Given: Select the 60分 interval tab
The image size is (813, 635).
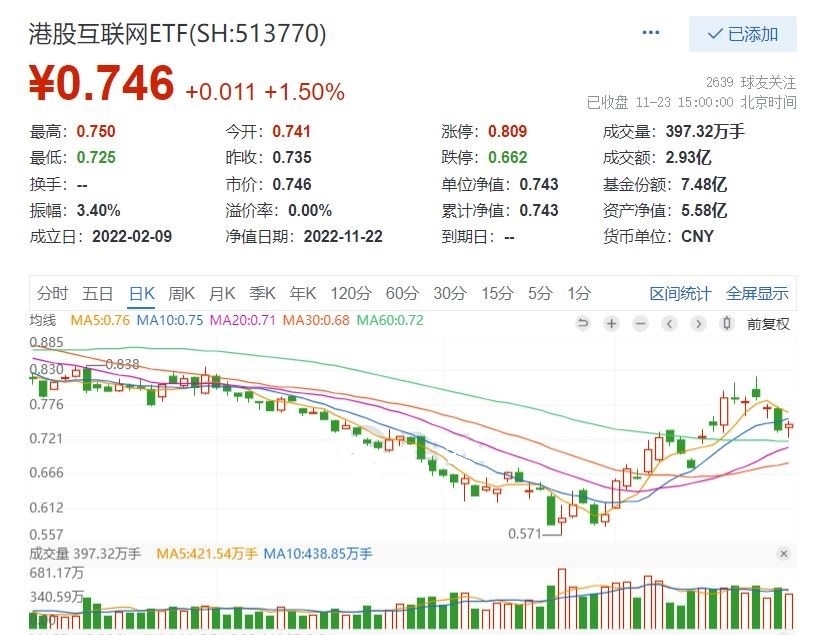Looking at the screenshot, I should 402,293.
